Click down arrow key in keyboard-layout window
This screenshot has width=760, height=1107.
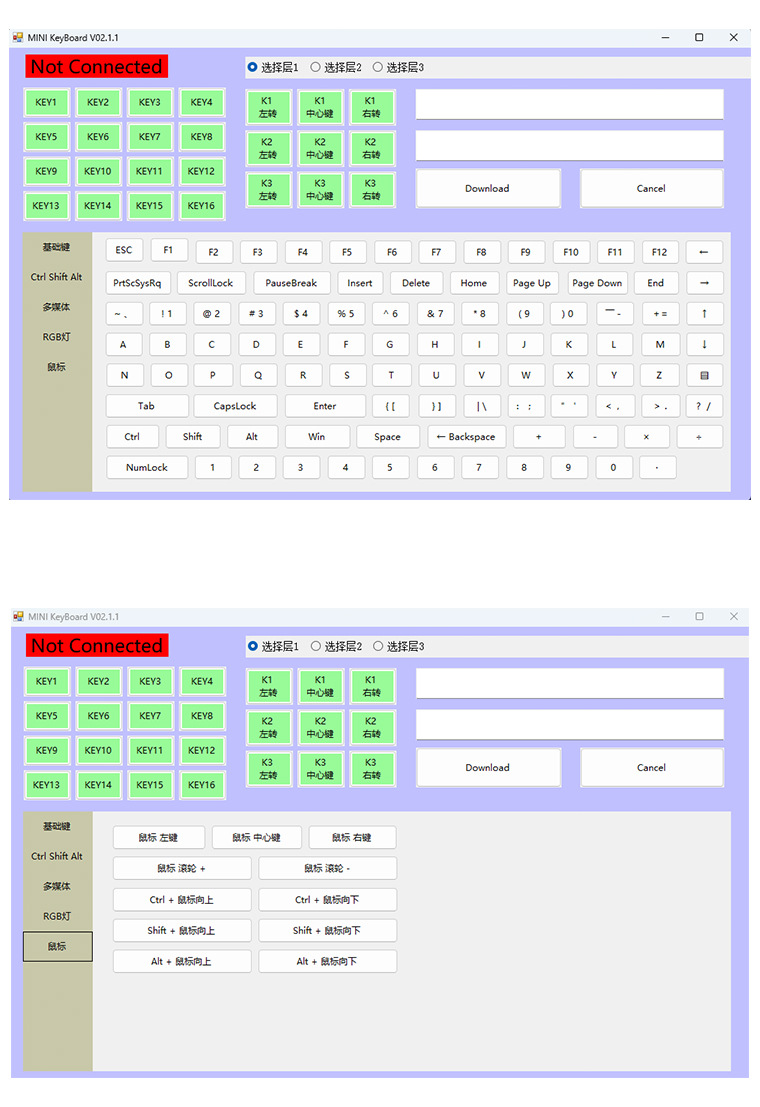tap(703, 345)
